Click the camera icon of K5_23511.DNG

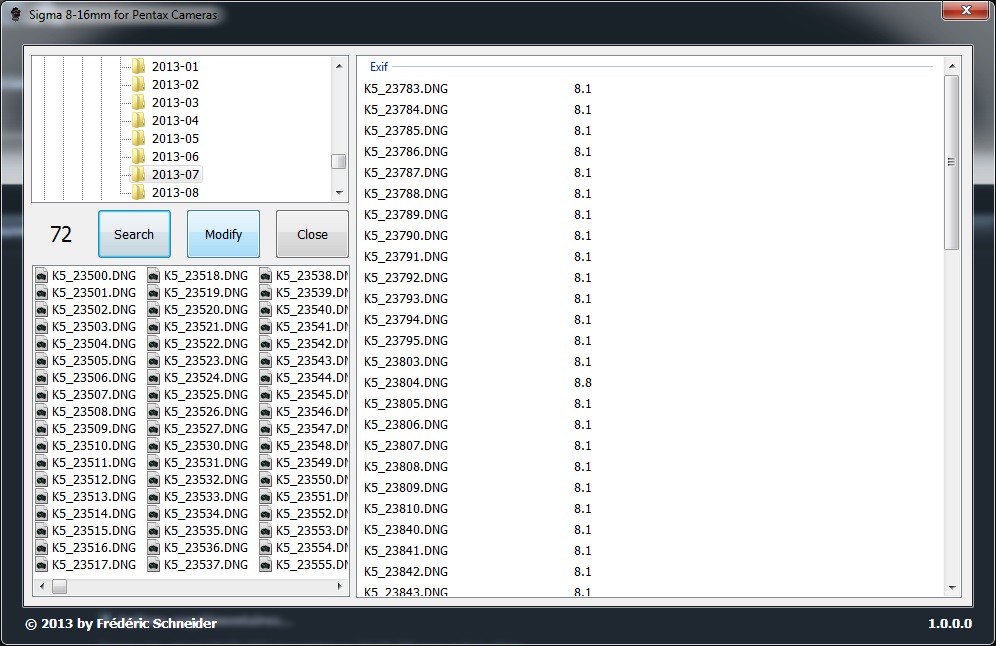coord(42,462)
